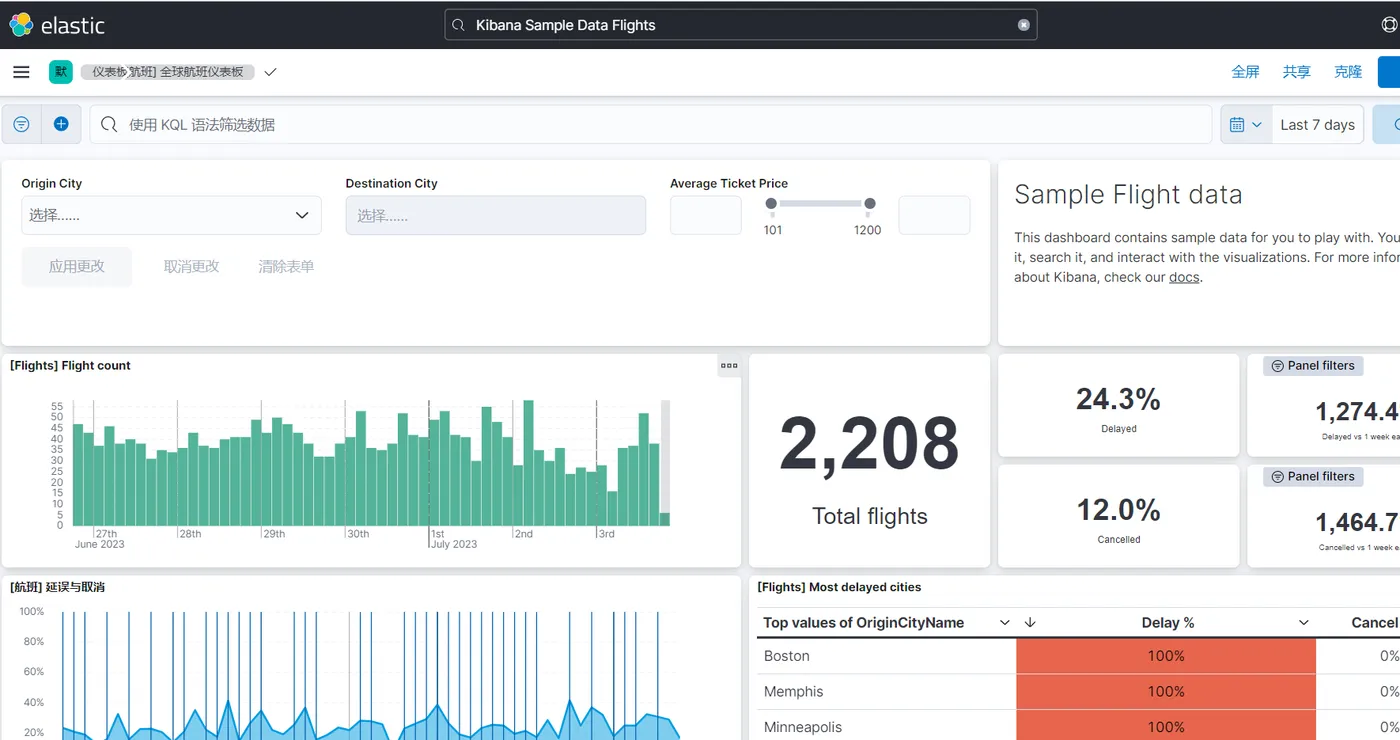
Task: Click the Average Ticket Price maximum field
Action: [934, 215]
